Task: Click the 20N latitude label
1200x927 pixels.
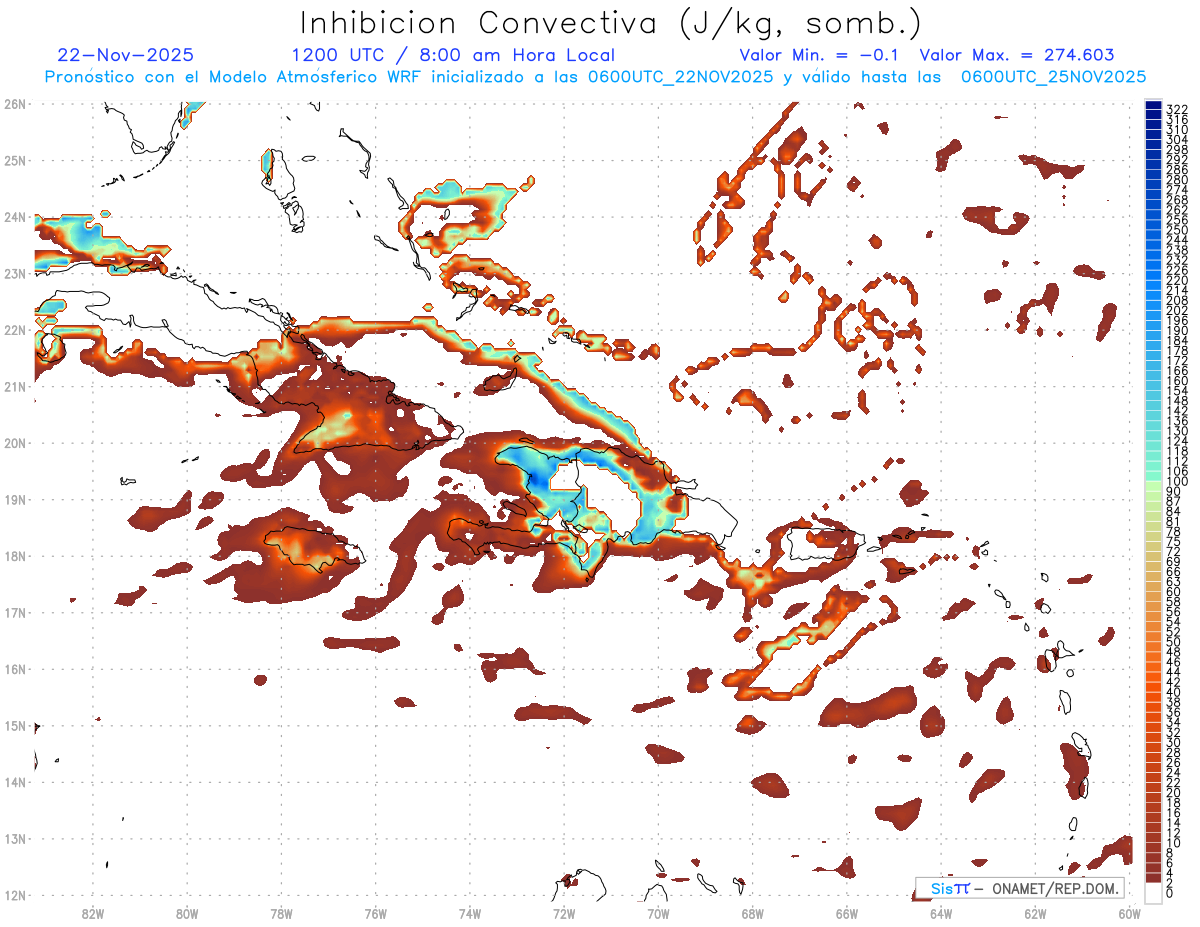Action: [15, 443]
